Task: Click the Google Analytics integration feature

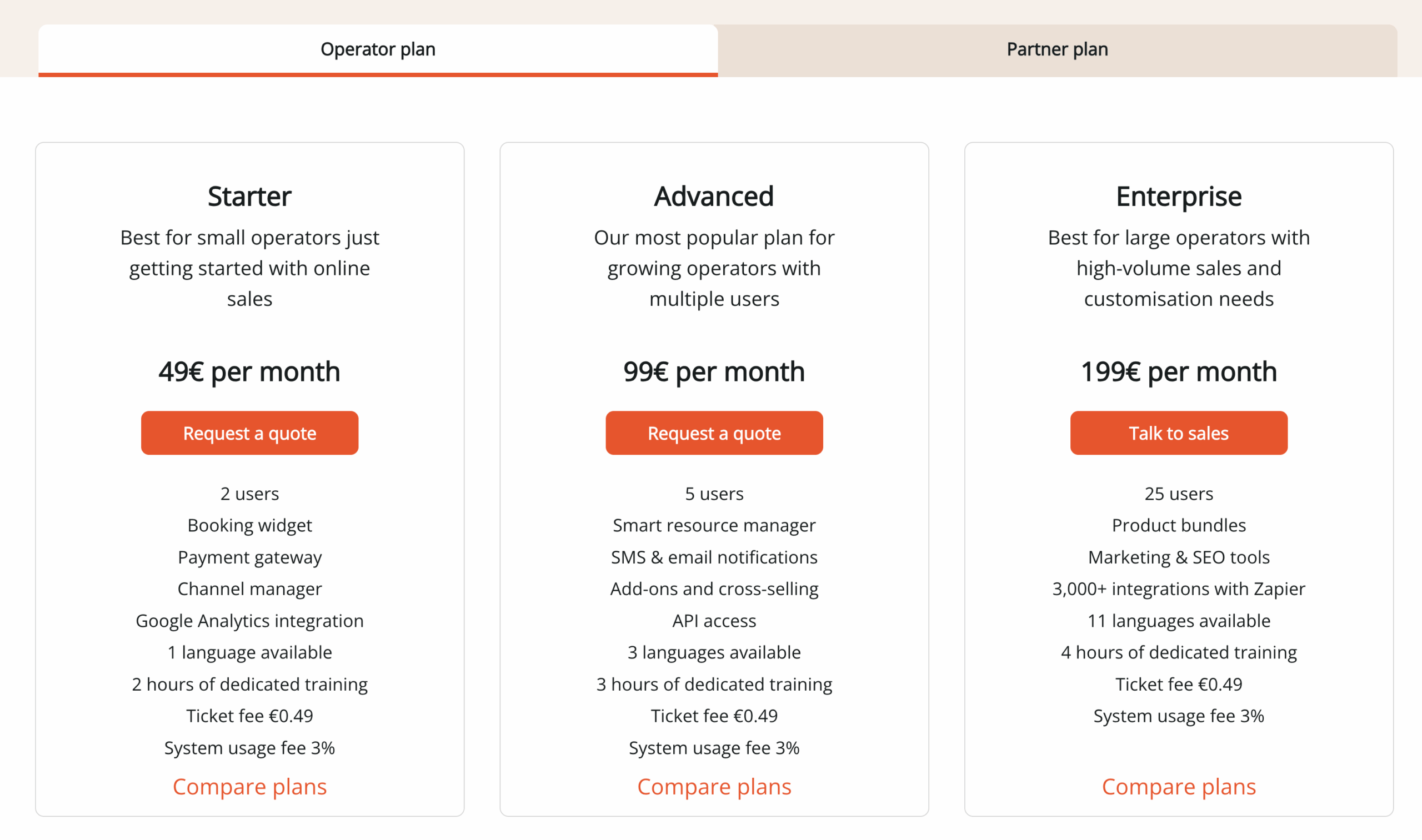Action: coord(249,620)
